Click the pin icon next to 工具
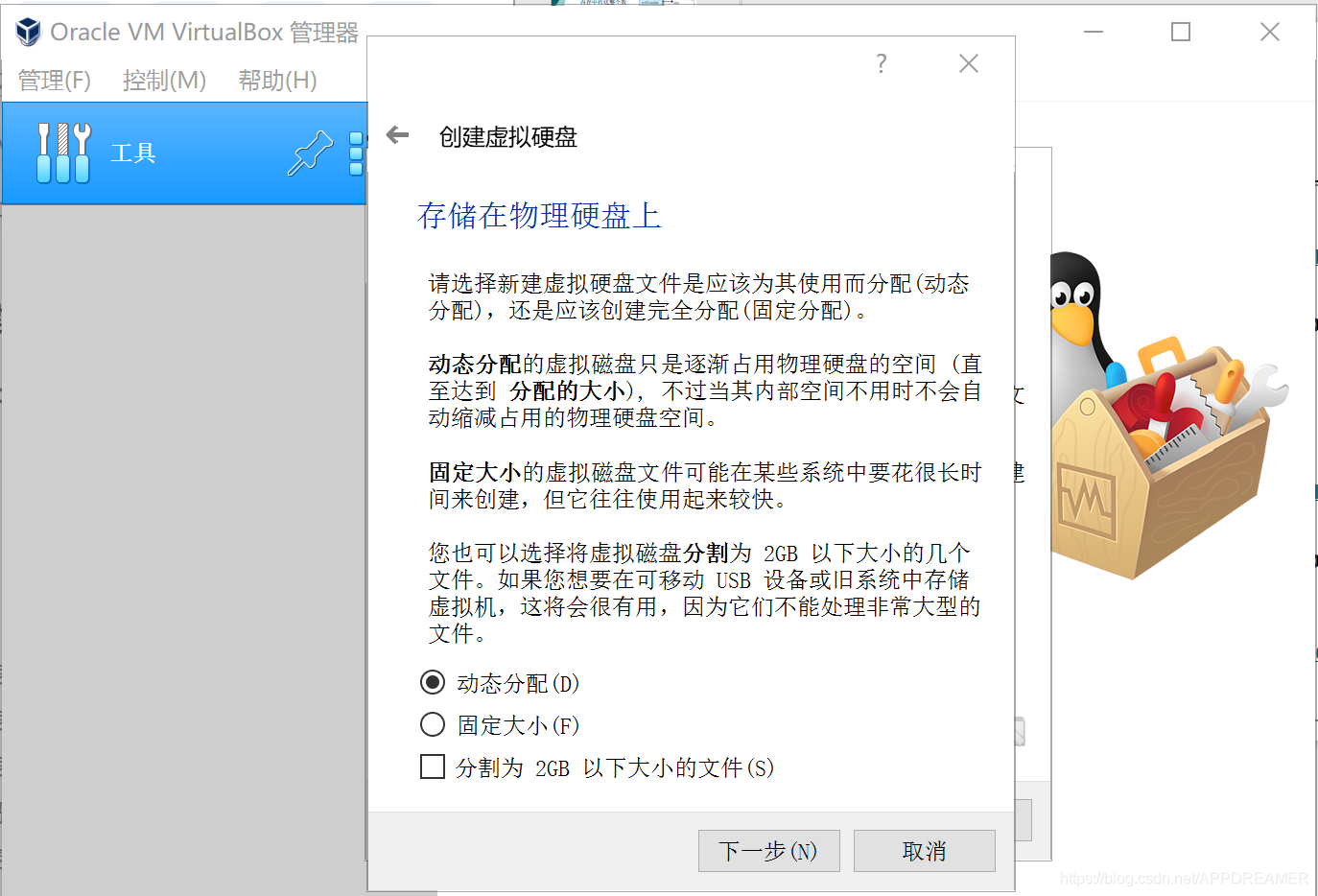 (309, 153)
